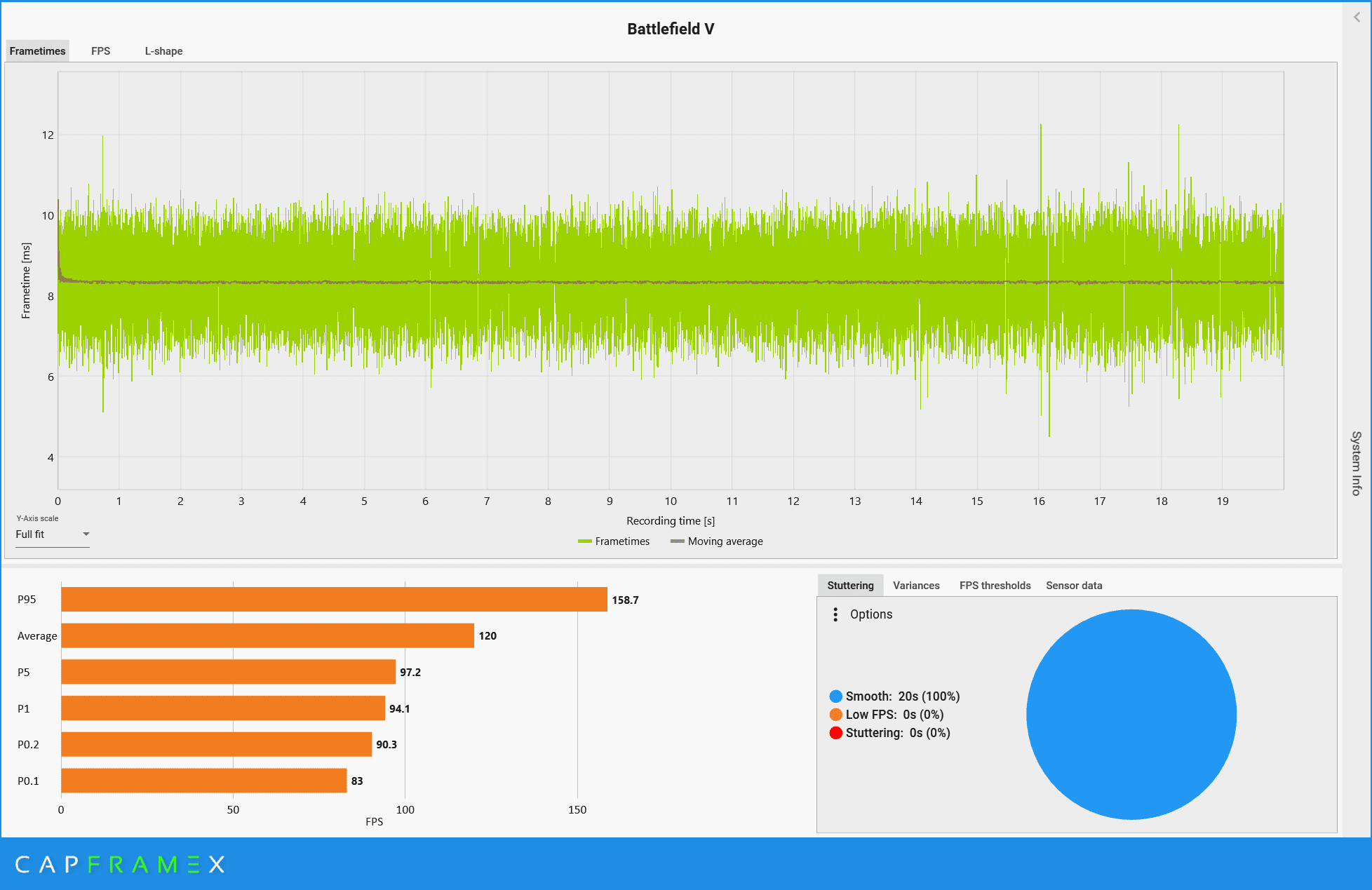Click the FPS axis label under bar chart
The width and height of the screenshot is (1372, 890).
pos(374,821)
